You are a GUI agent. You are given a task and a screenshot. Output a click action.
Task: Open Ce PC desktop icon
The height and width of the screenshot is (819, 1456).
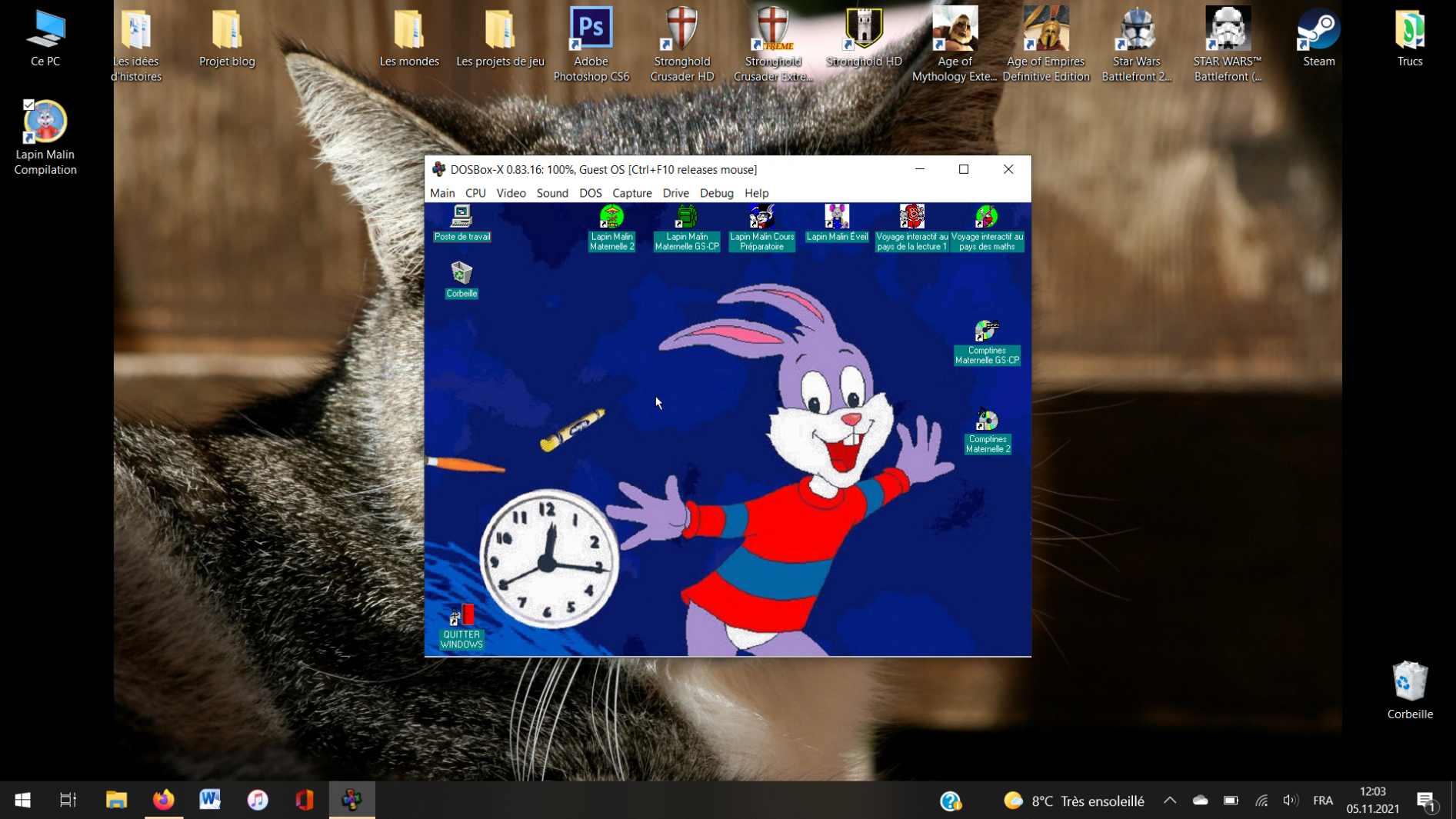click(45, 38)
